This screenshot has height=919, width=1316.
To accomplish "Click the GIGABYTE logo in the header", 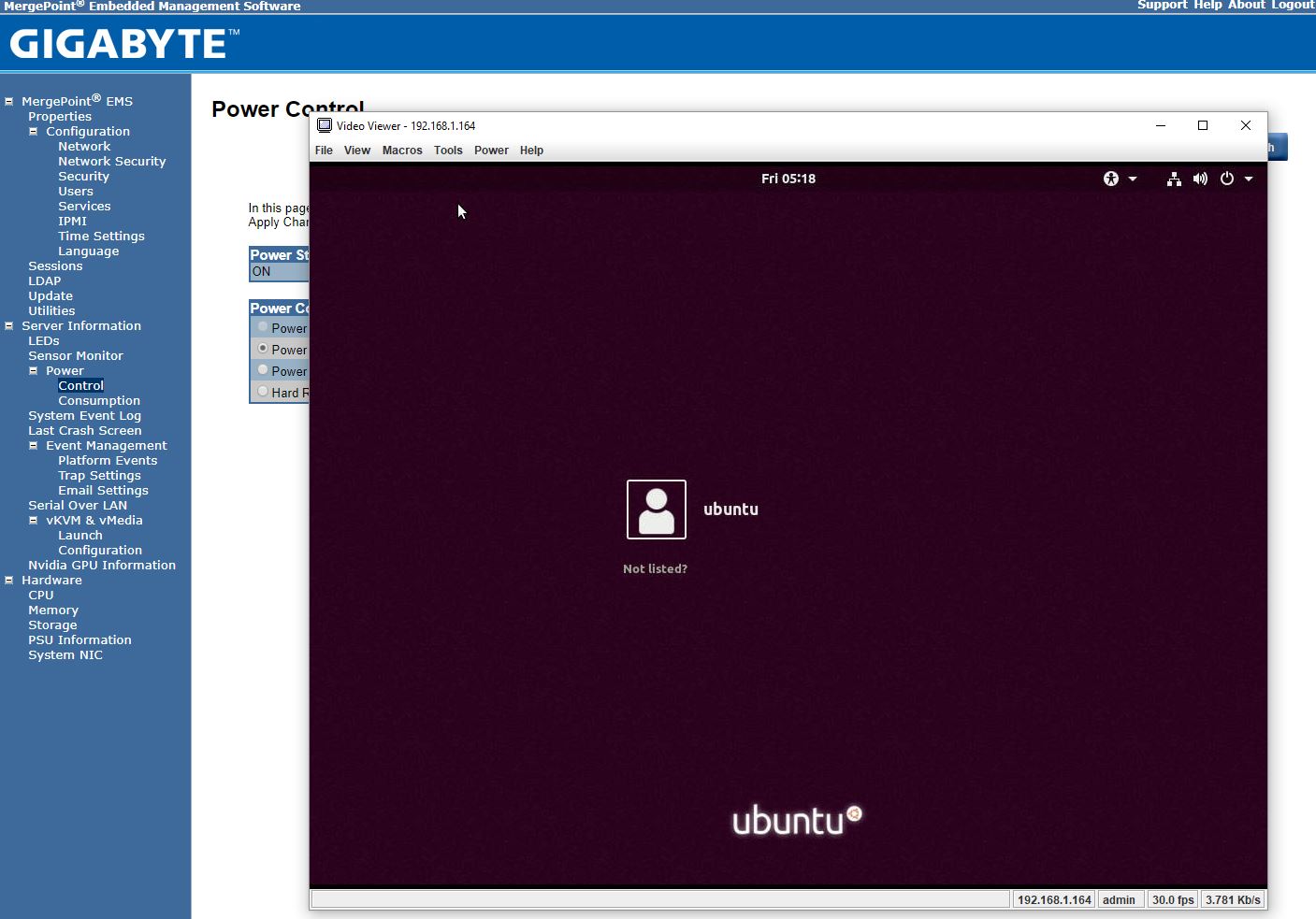I will [124, 44].
